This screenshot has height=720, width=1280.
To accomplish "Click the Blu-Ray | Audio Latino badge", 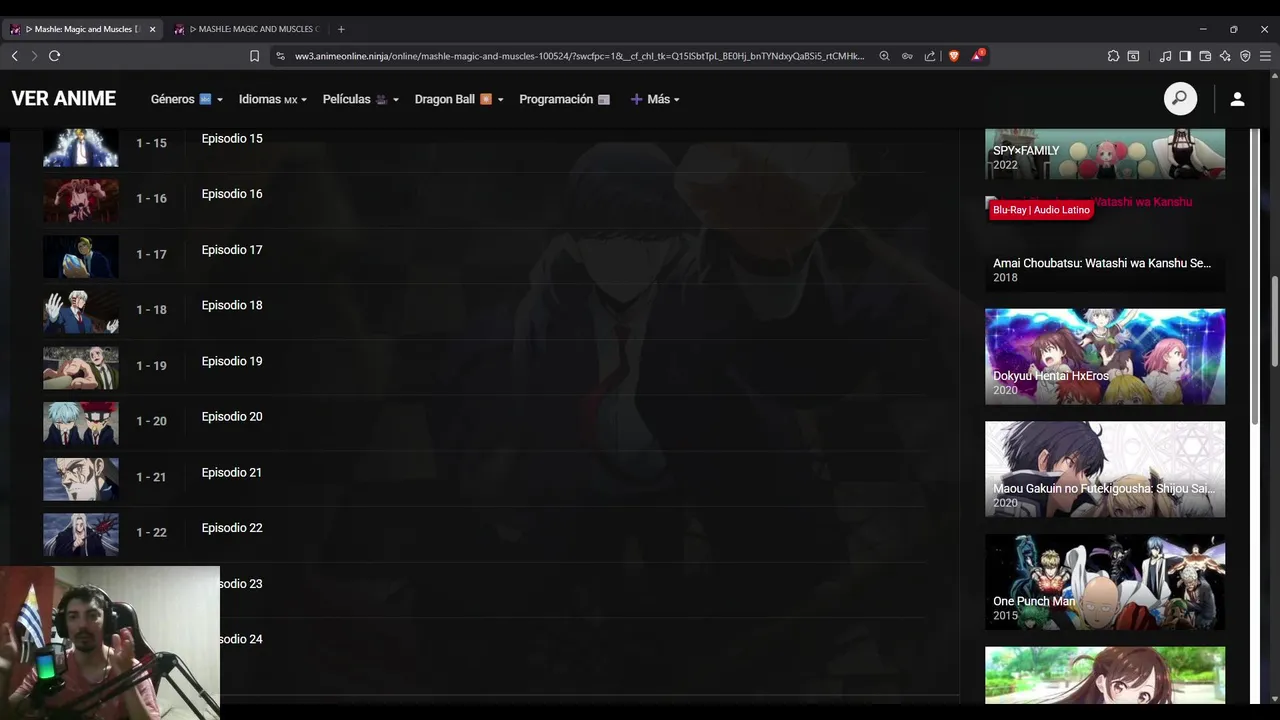I will pos(1041,210).
